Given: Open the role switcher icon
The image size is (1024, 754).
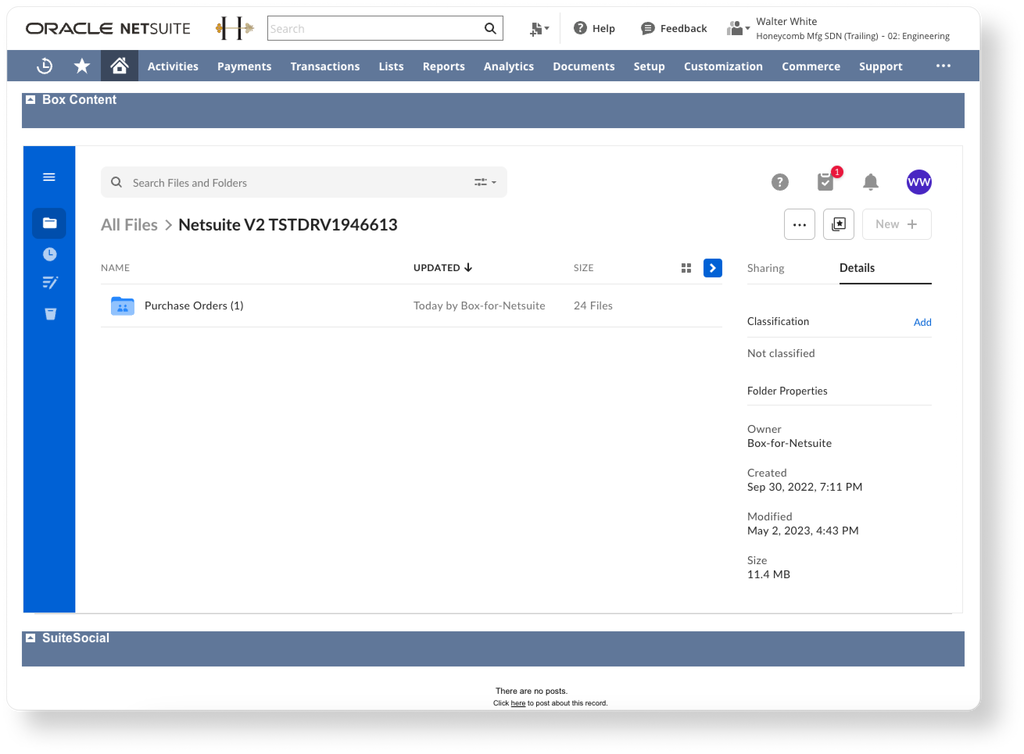Looking at the screenshot, I should coord(738,29).
